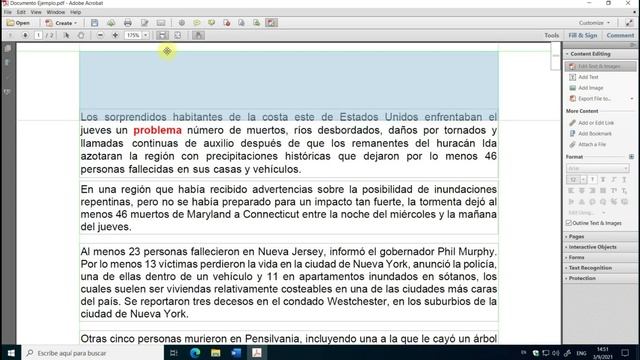
Task: Expand the Protection section
Action: pyautogui.click(x=582, y=278)
